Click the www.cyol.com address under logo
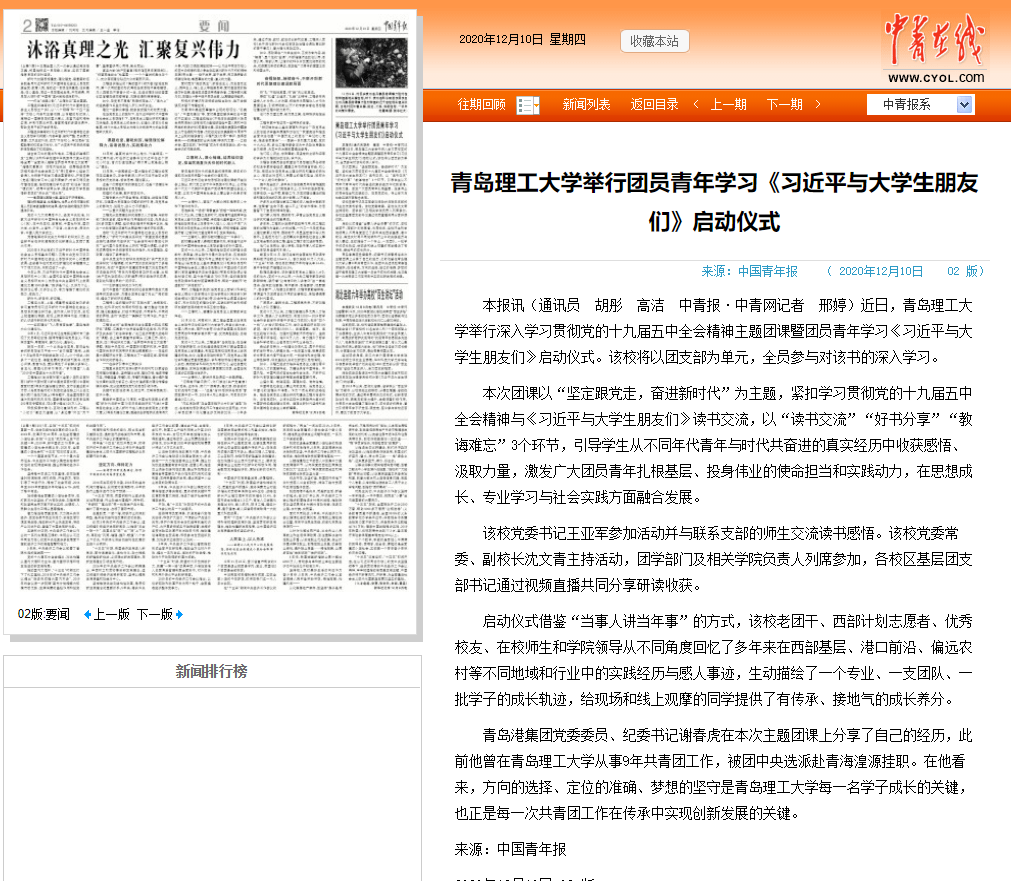 click(935, 78)
